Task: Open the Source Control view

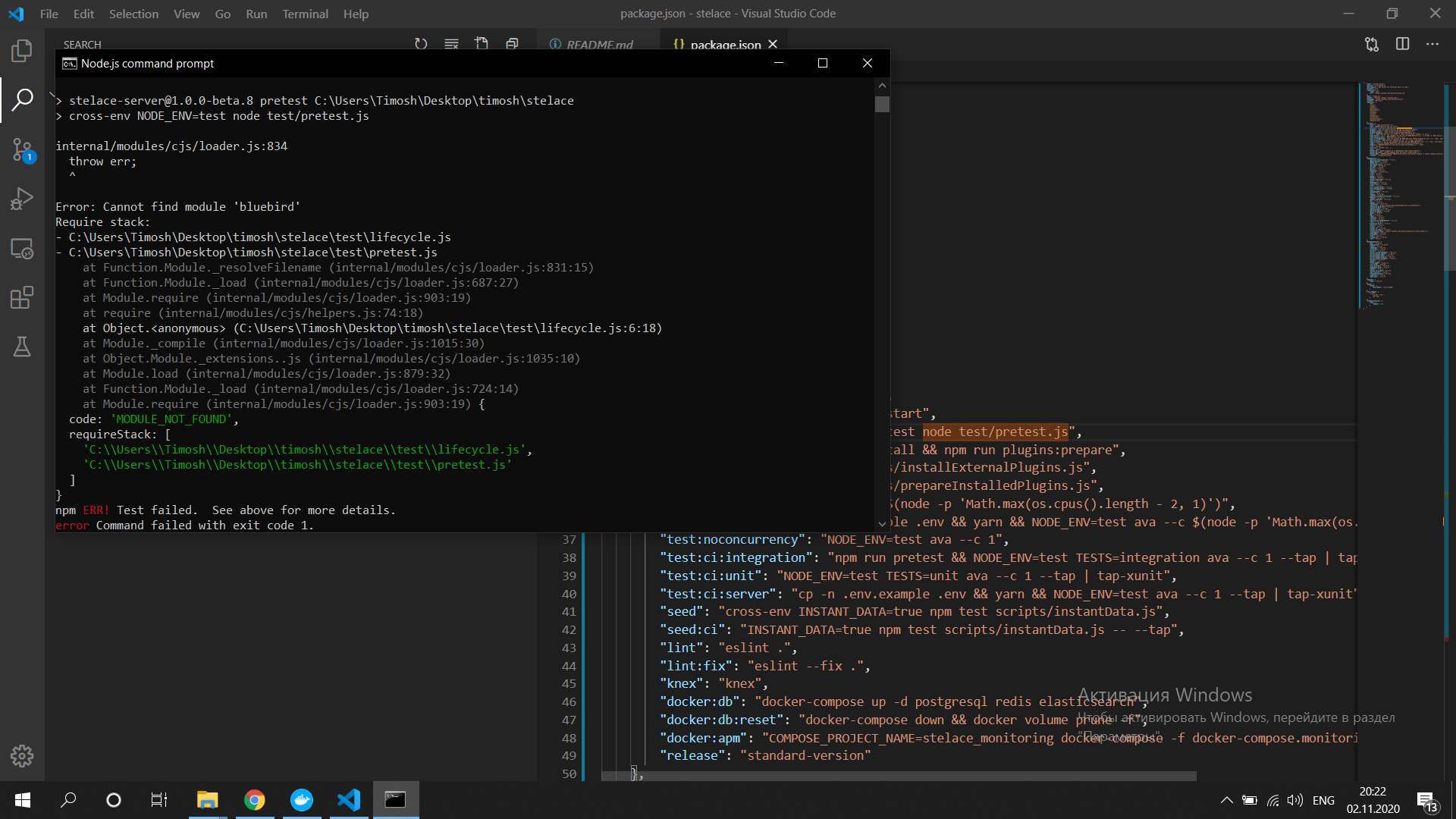Action: [x=22, y=149]
